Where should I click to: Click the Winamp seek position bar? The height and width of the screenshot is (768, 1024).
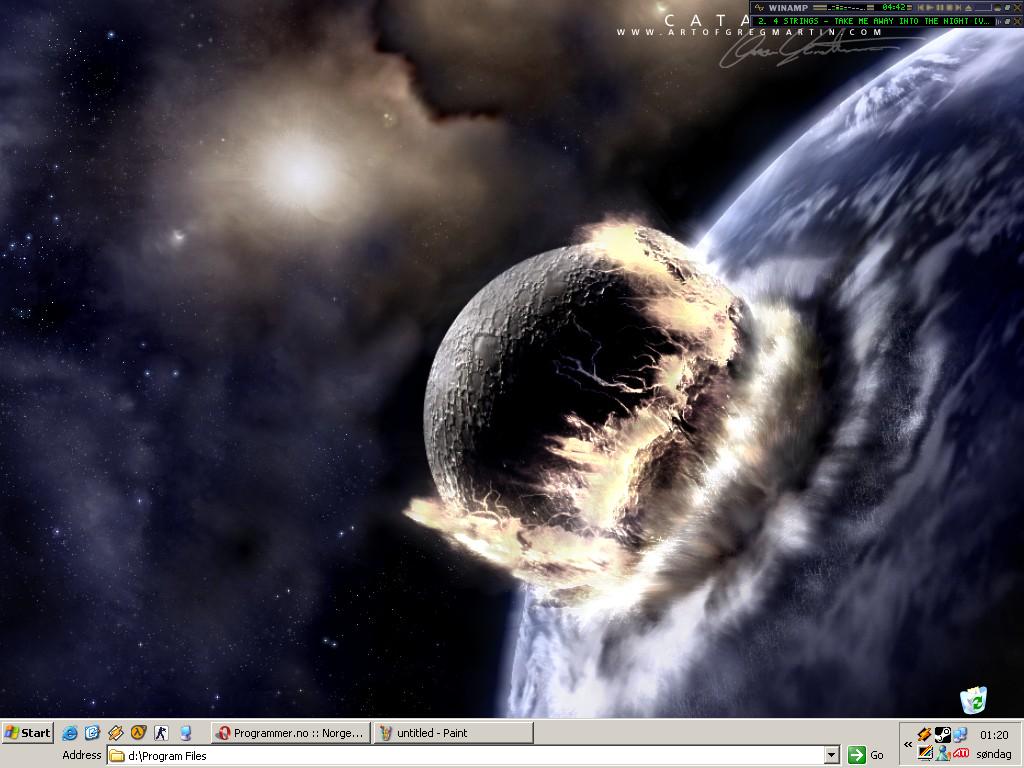click(984, 8)
